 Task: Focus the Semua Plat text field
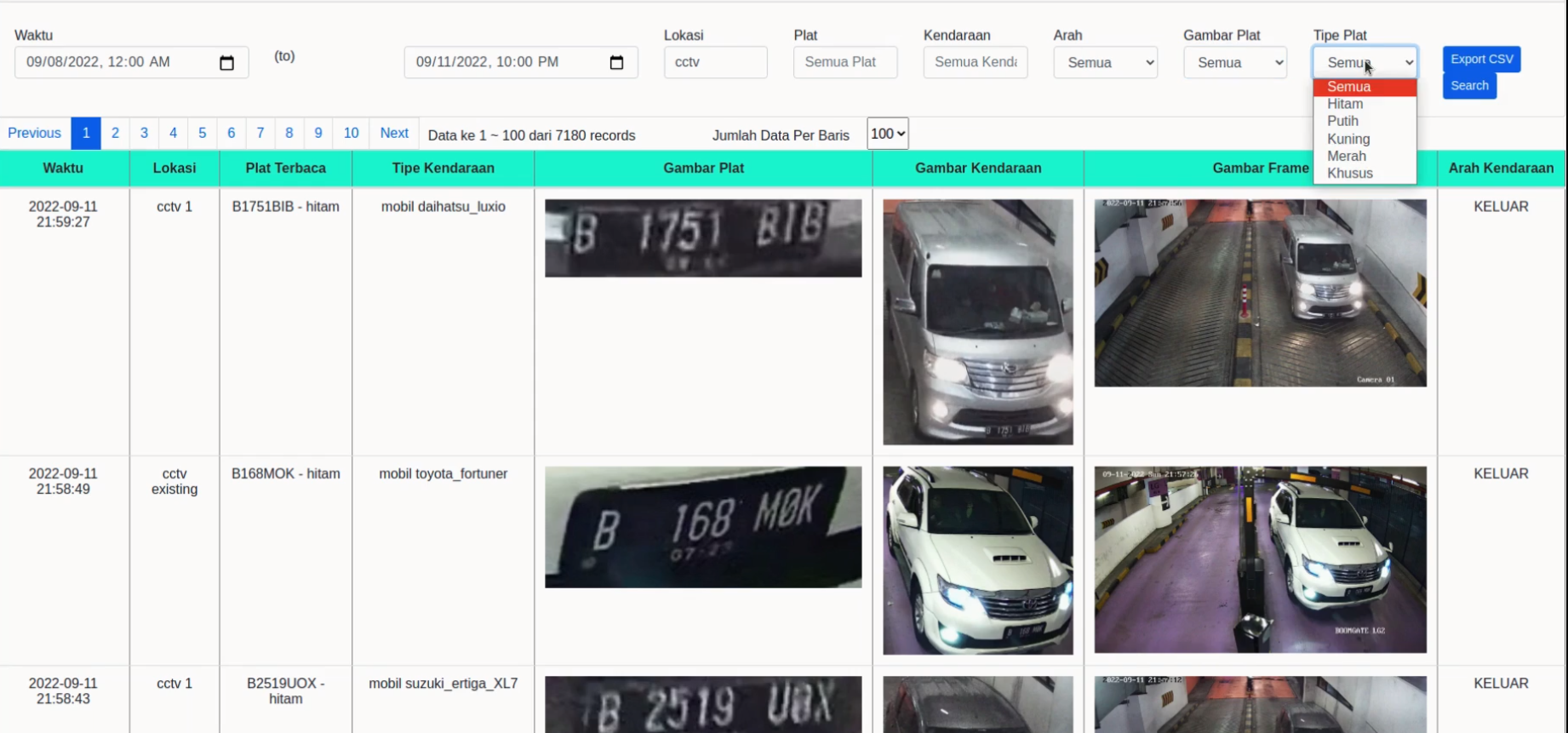pos(844,63)
